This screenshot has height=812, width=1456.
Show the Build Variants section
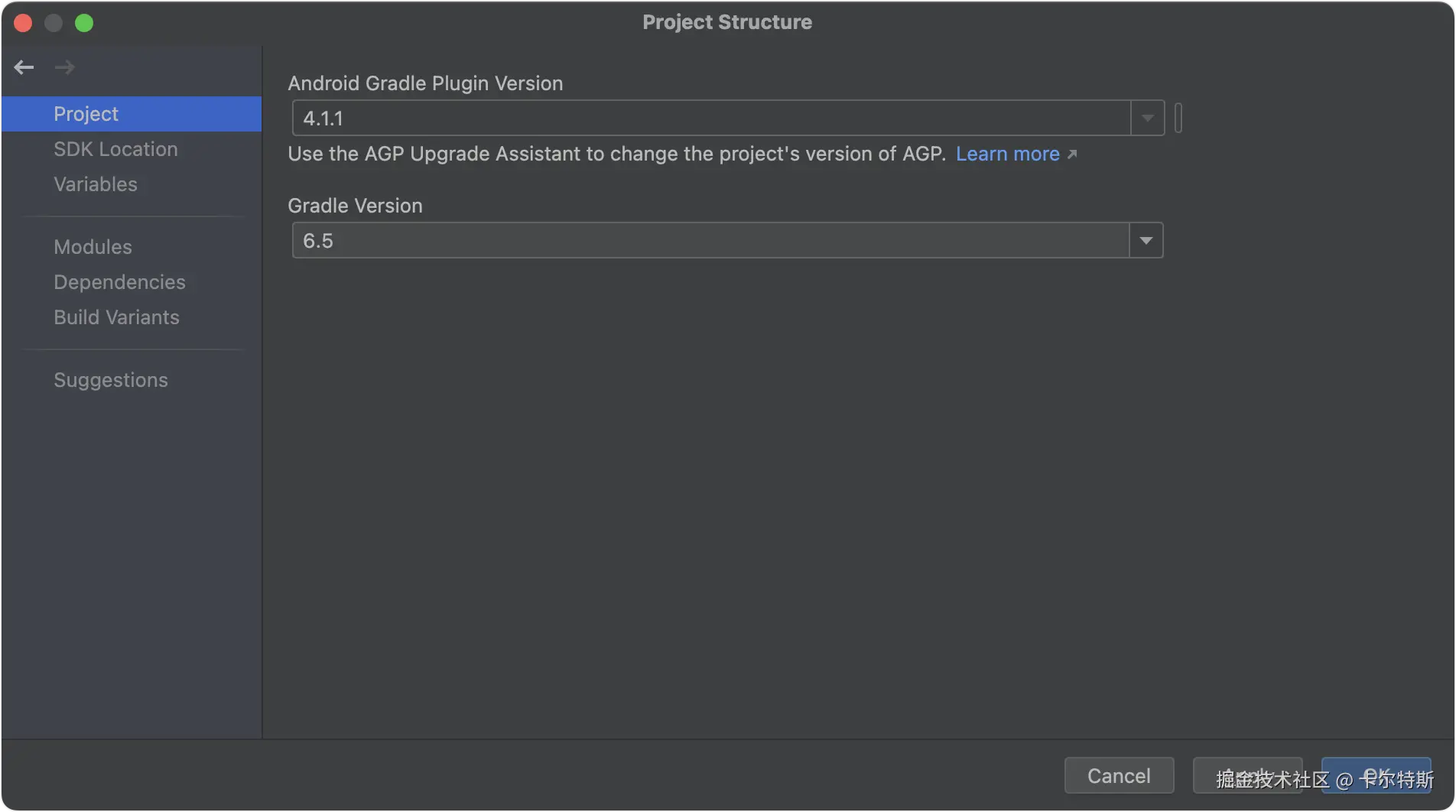(x=116, y=317)
